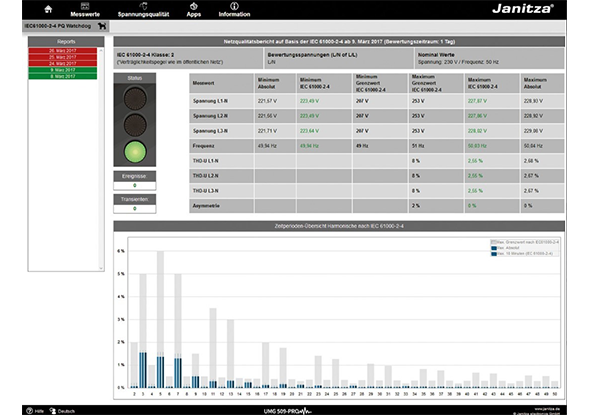Click the THD-U L3-N row label

[x=205, y=191]
